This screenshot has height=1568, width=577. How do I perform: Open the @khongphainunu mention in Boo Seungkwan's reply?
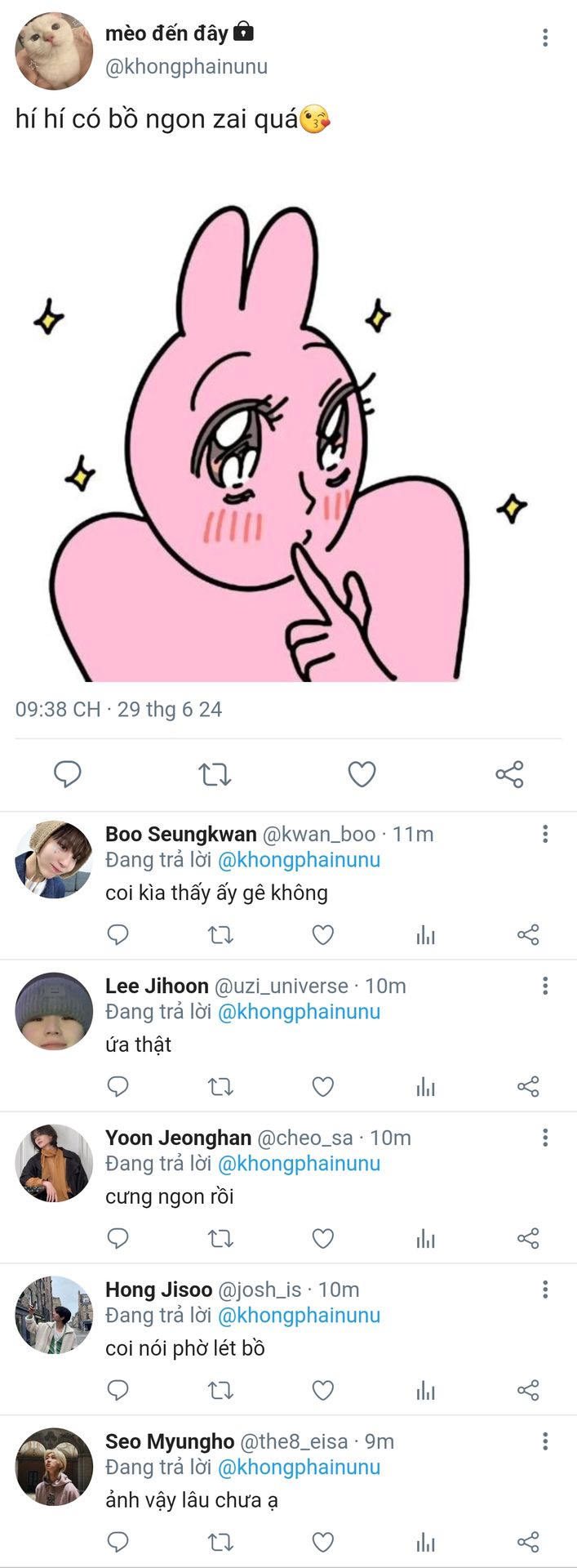(x=299, y=860)
